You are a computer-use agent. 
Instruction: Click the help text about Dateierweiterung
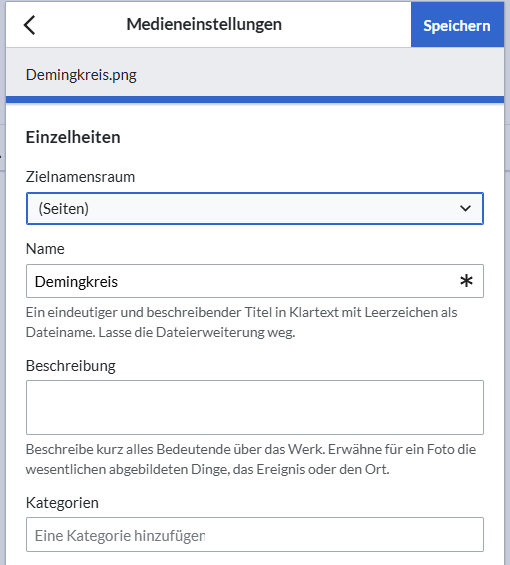241,322
